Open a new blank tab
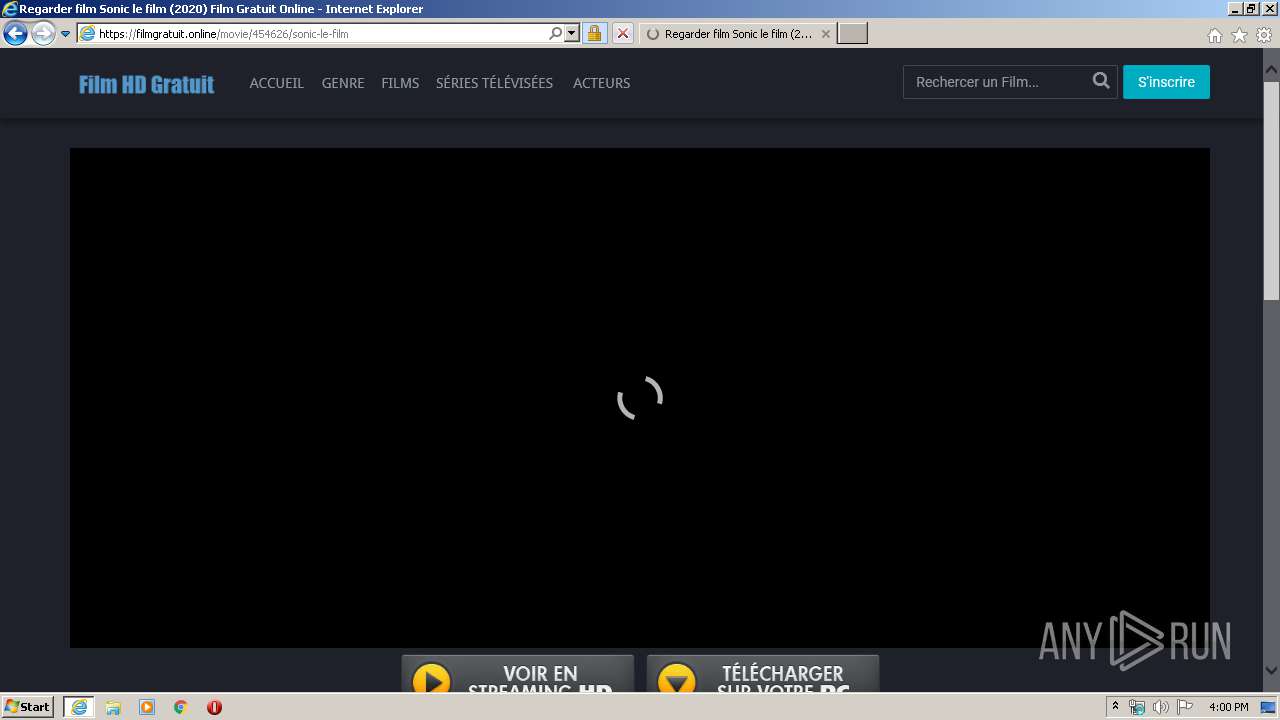This screenshot has width=1280, height=720. [852, 33]
